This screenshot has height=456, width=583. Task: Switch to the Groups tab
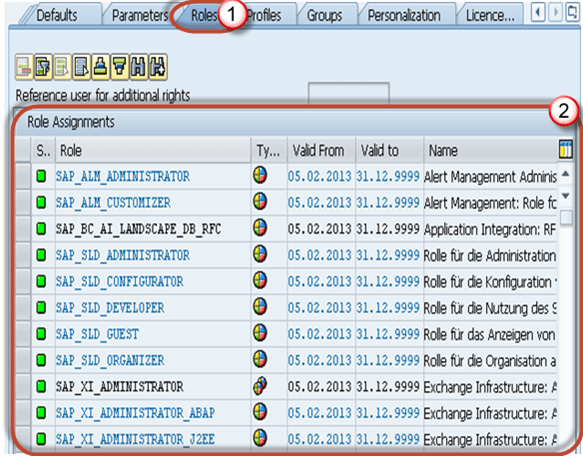tap(324, 15)
